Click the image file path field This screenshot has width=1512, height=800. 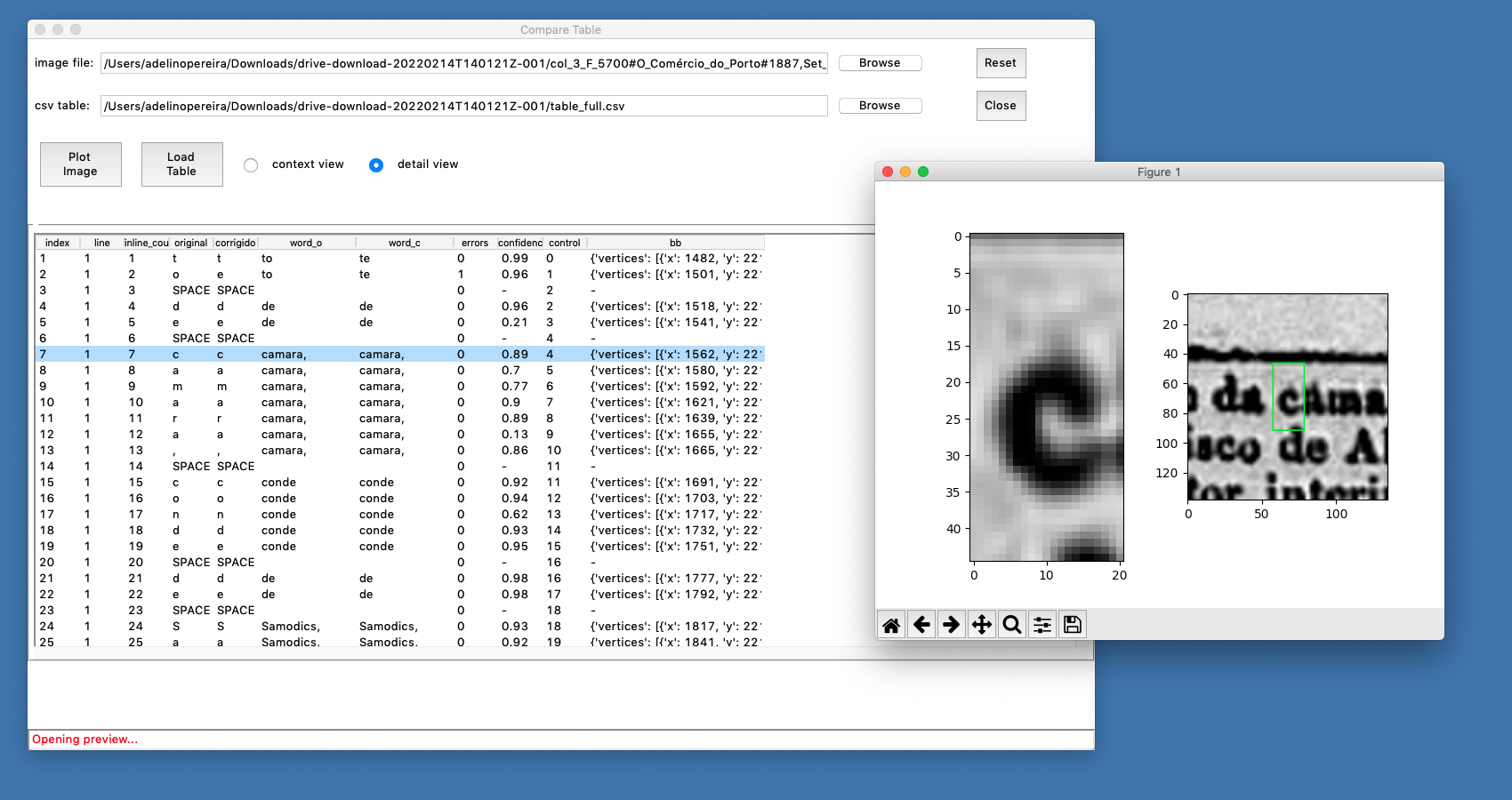pyautogui.click(x=463, y=63)
